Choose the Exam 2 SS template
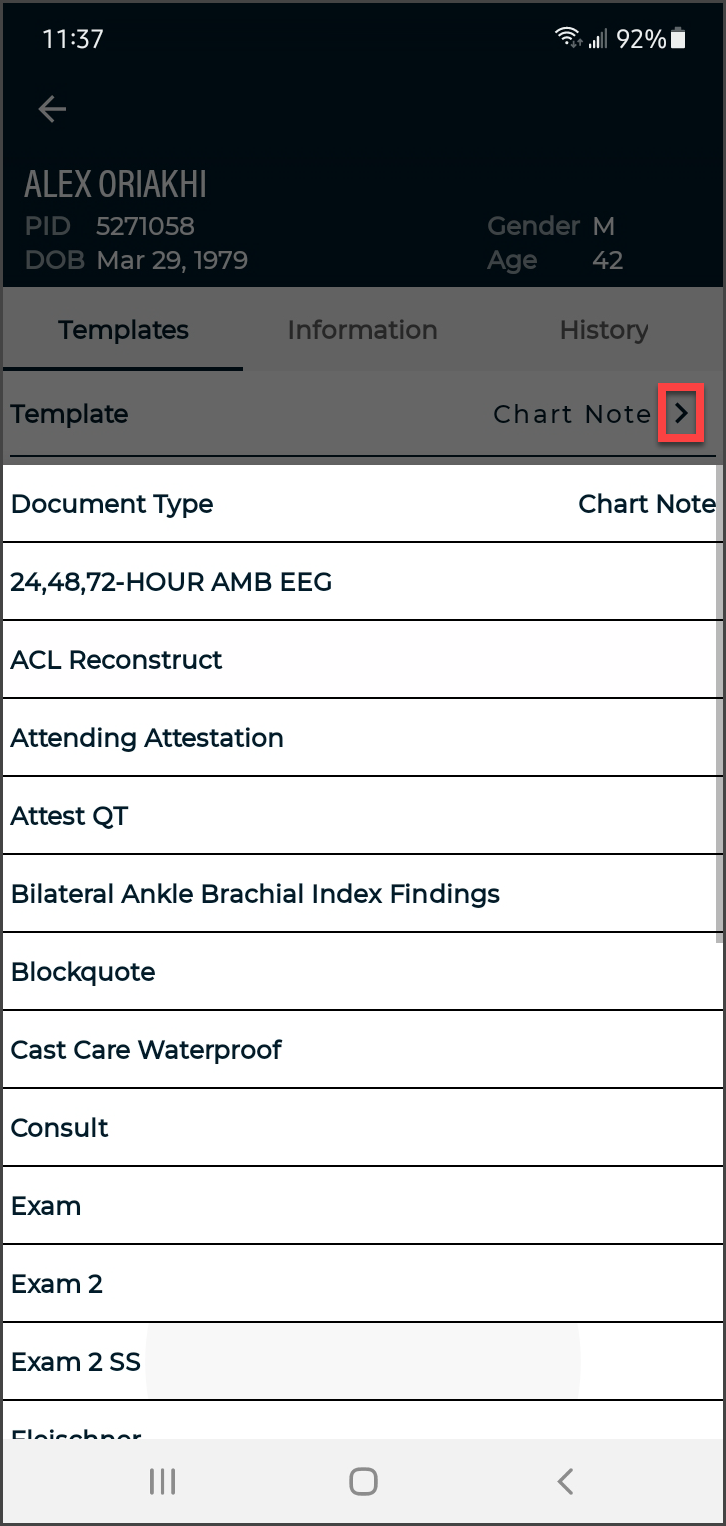Viewport: 726px width, 1526px height. coord(76,1362)
